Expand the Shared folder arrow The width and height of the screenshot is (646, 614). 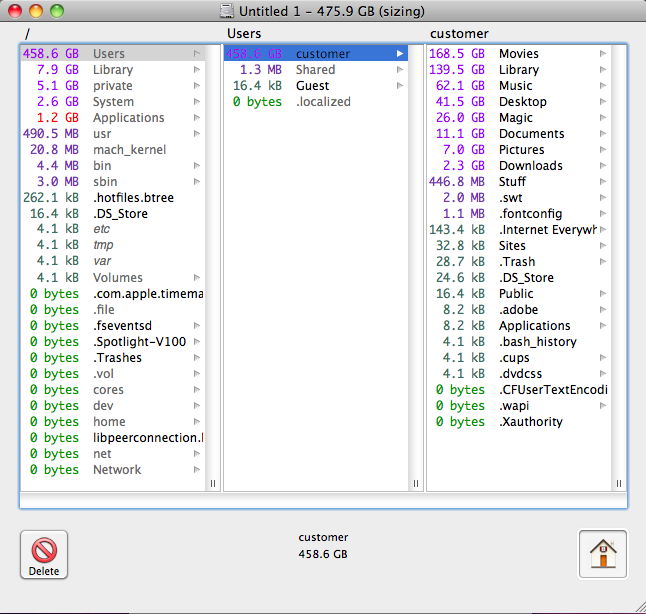click(400, 70)
